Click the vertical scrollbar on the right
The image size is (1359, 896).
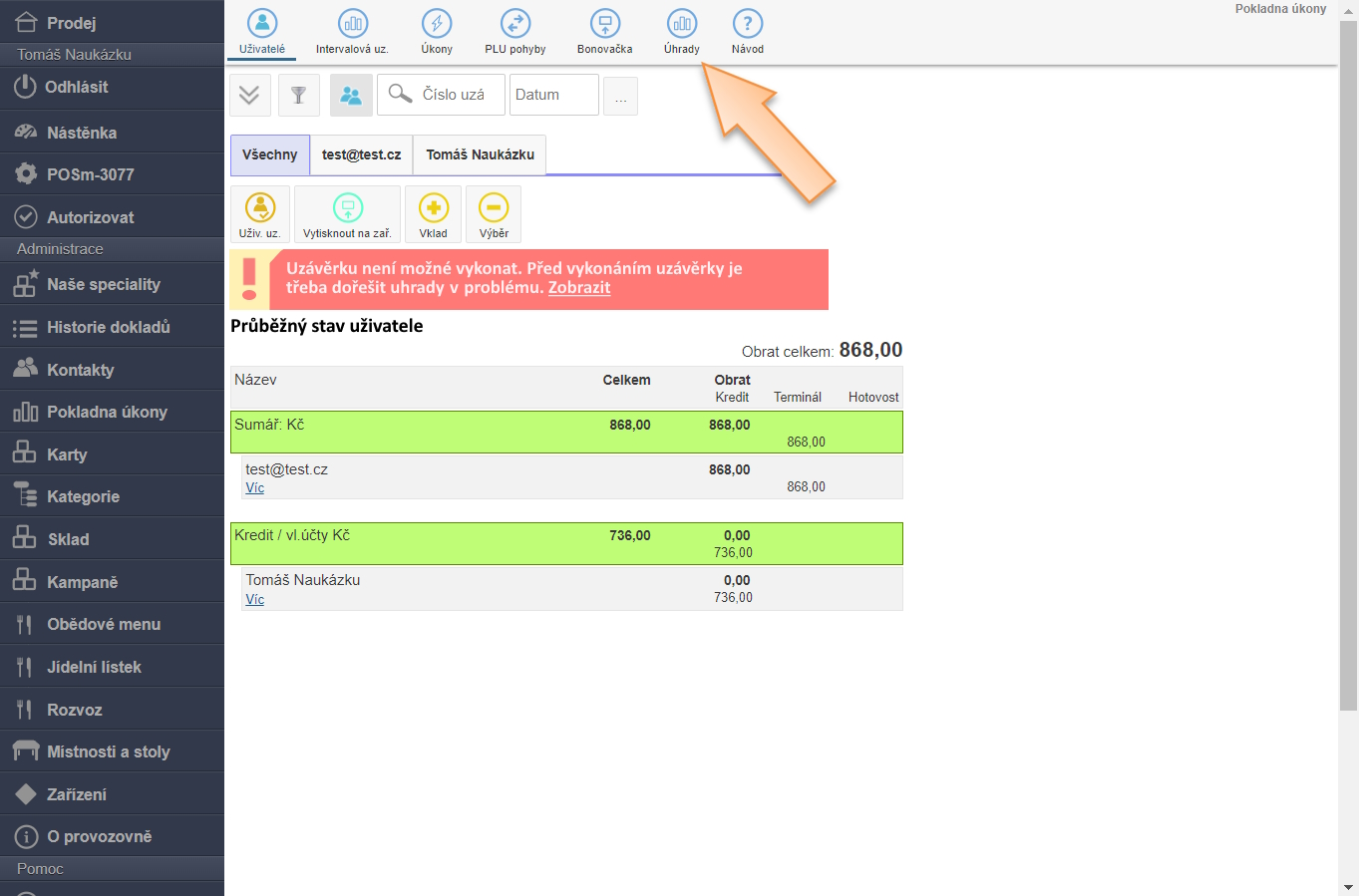(x=1348, y=399)
